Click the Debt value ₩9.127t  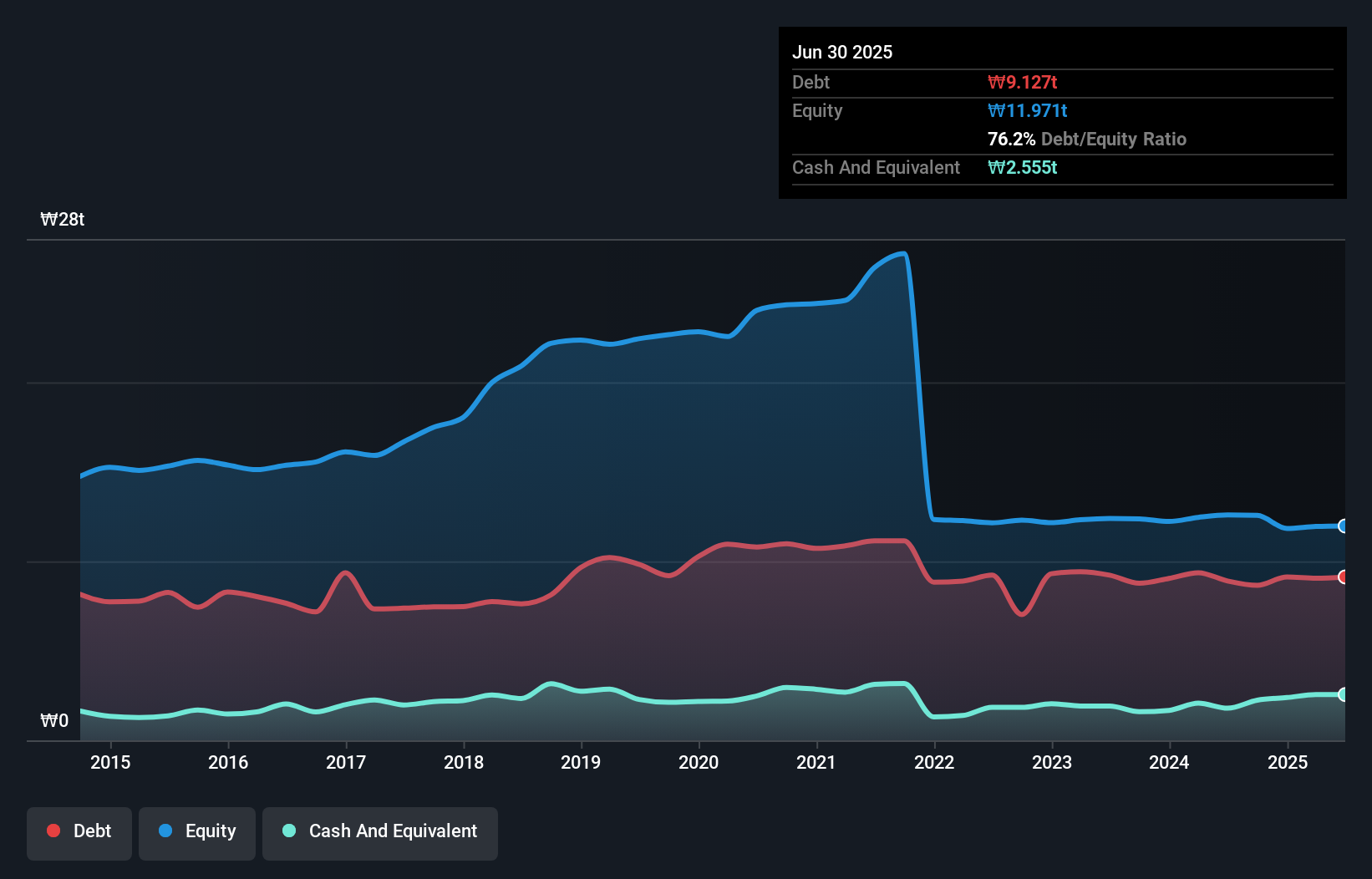pyautogui.click(x=1022, y=82)
